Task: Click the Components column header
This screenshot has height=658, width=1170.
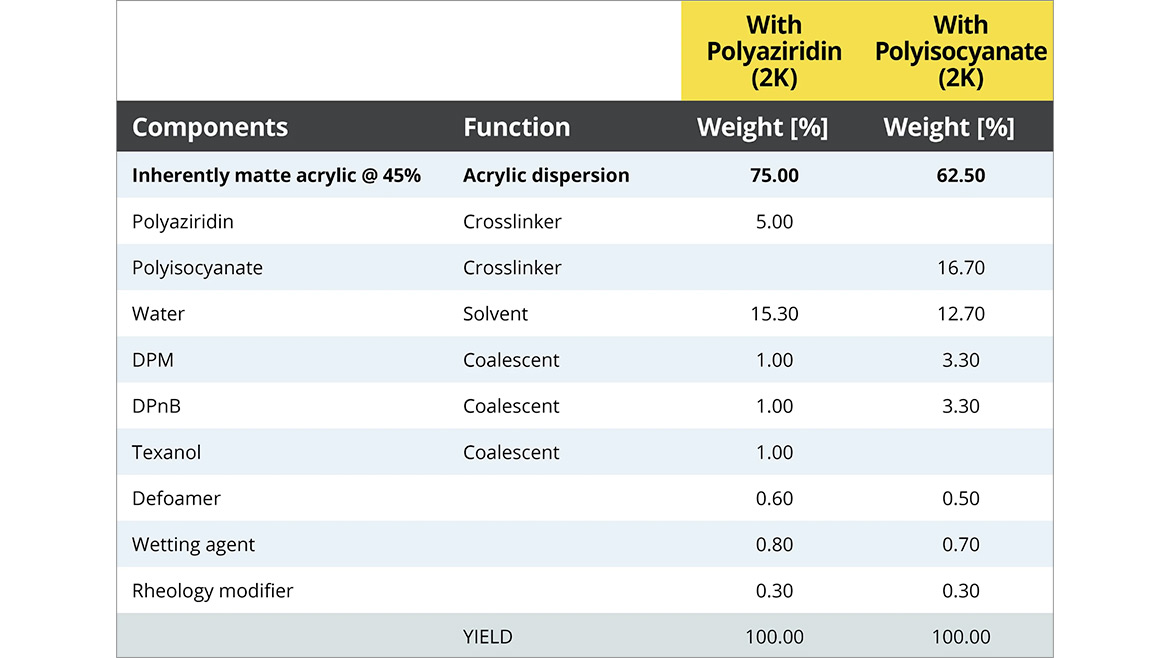Action: tap(210, 127)
